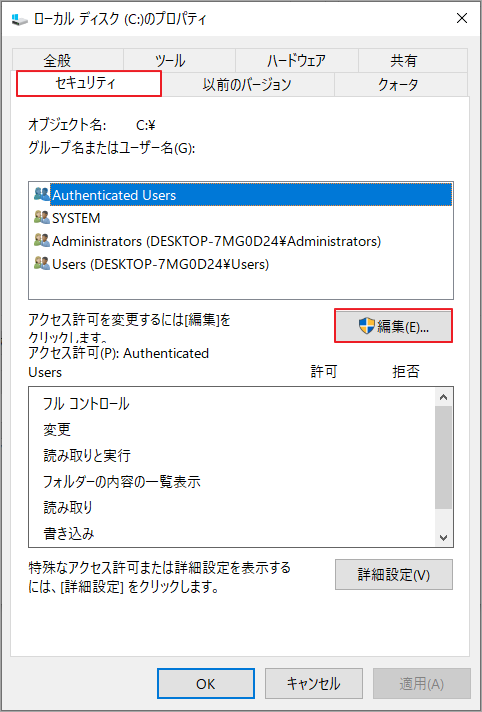Click the 読み取りと実行 permission row
This screenshot has height=712, width=482.
coord(232,455)
